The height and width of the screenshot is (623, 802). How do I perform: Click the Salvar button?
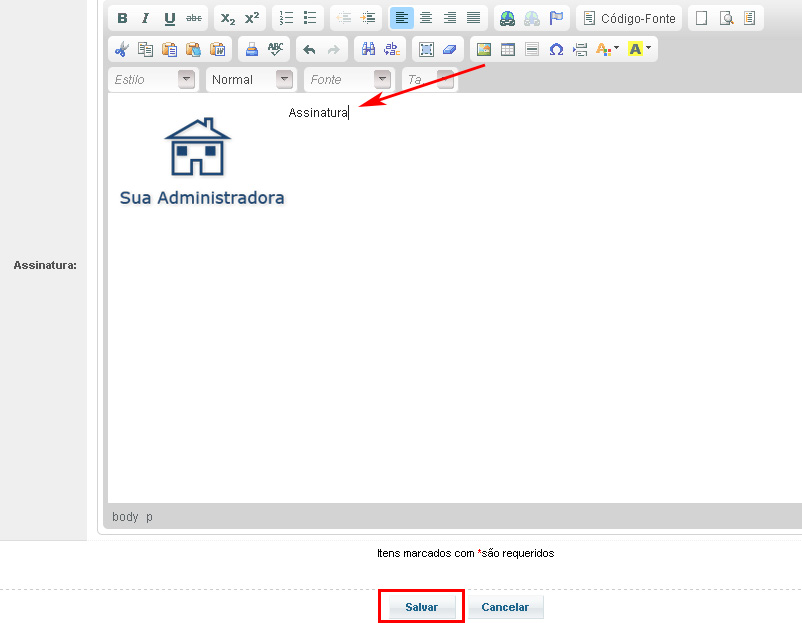421,607
